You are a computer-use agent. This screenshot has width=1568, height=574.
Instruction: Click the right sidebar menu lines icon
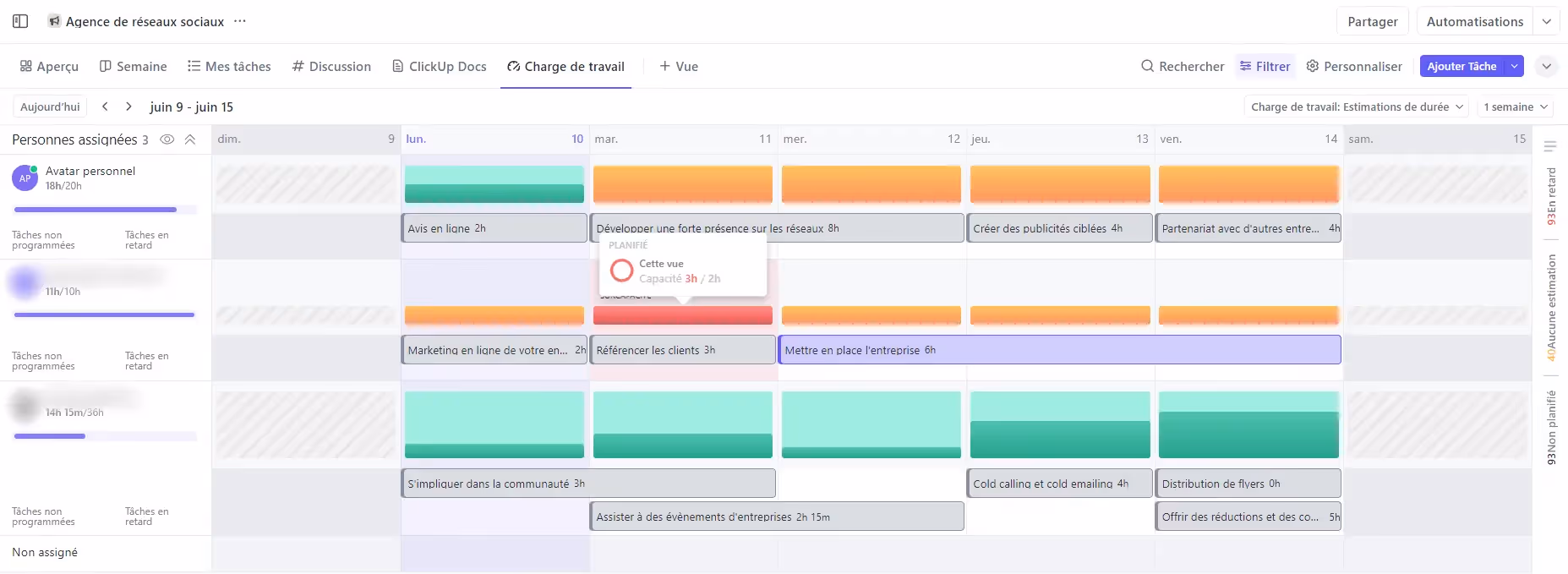click(x=1549, y=146)
